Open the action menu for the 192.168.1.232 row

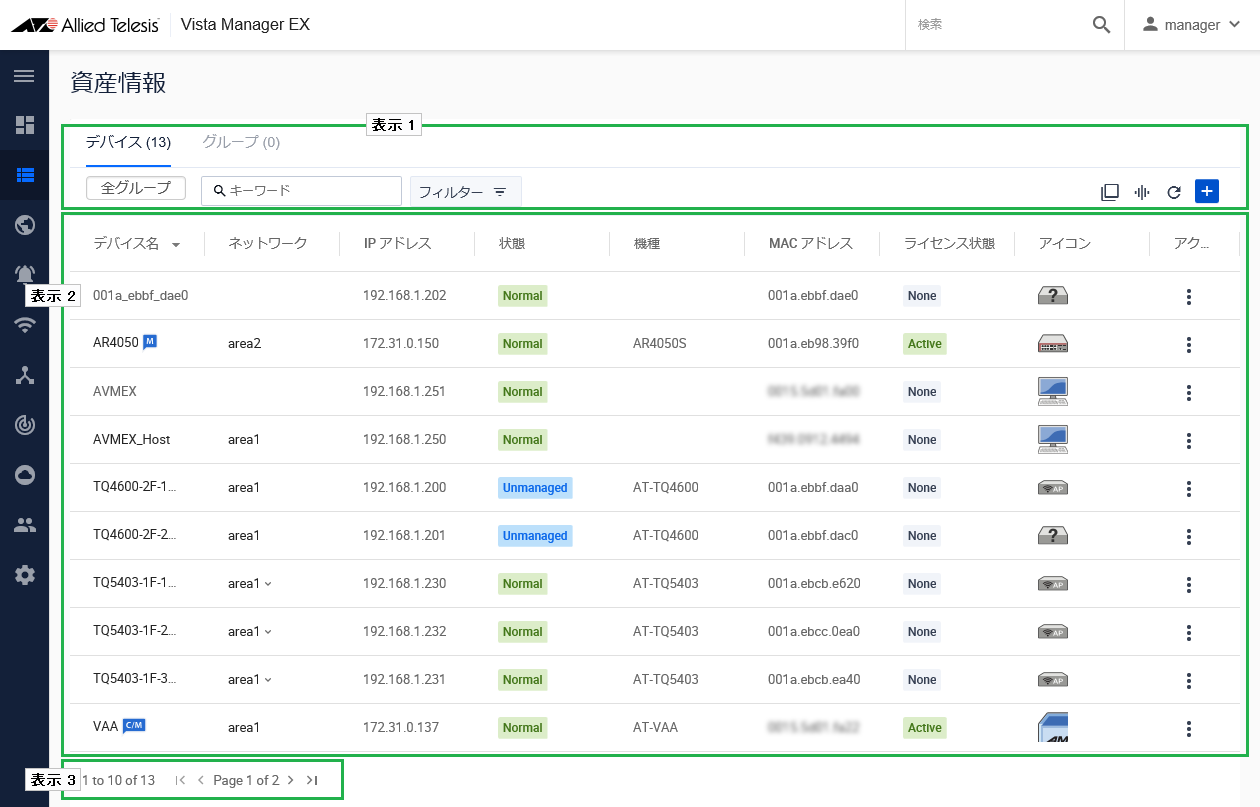coord(1189,632)
